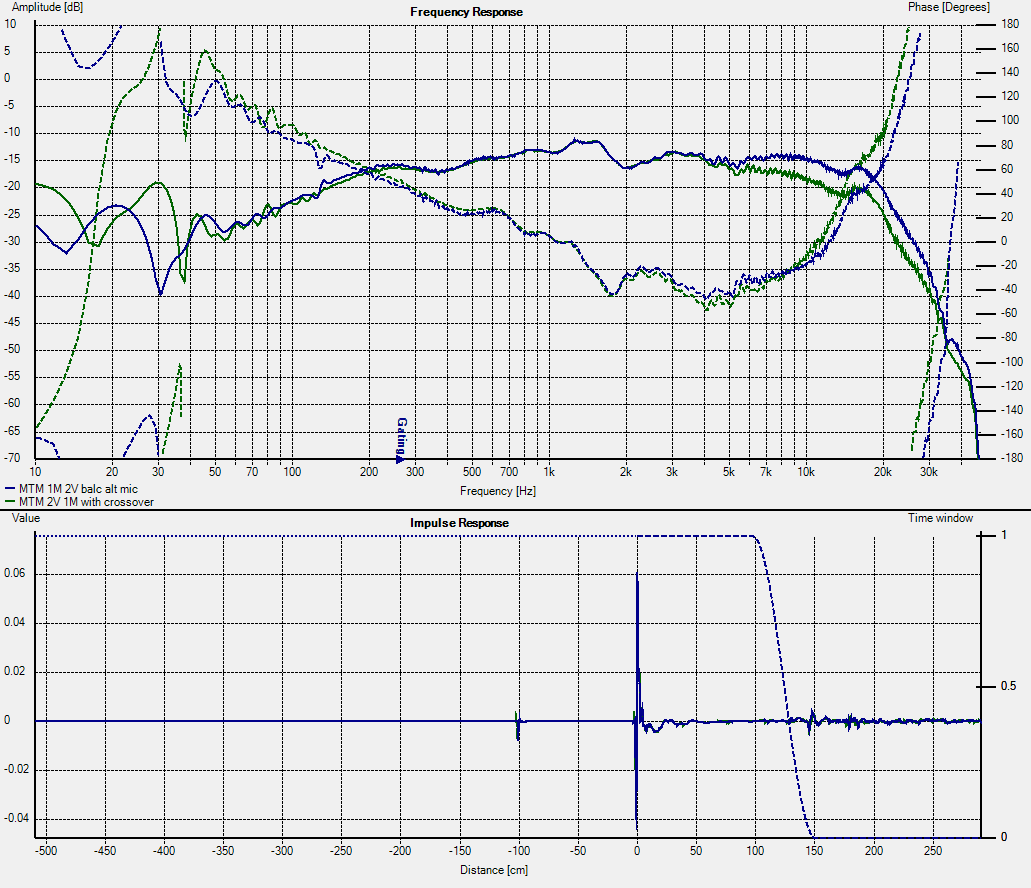Click the -500 tick on distance axis
1031x888 pixels.
click(46, 851)
